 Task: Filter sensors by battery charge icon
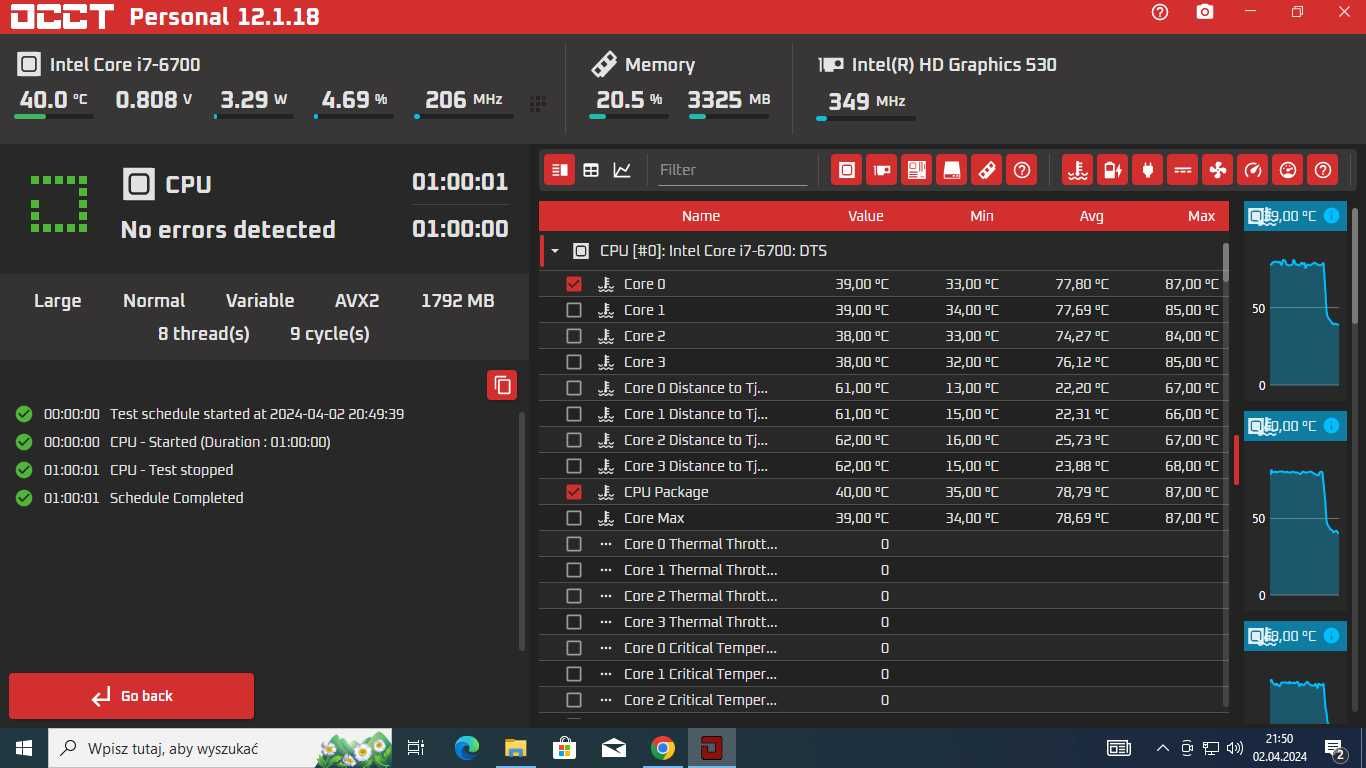coord(1112,170)
